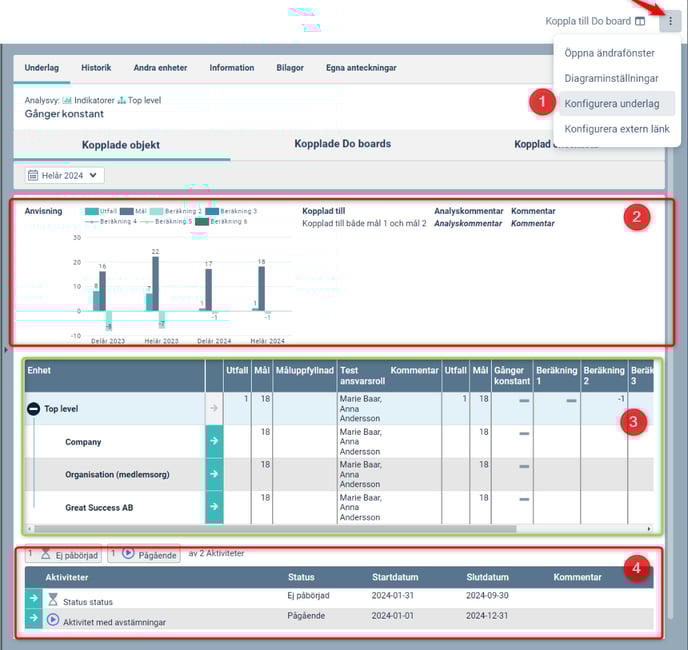Click Mål color swatch in legend

[127, 212]
